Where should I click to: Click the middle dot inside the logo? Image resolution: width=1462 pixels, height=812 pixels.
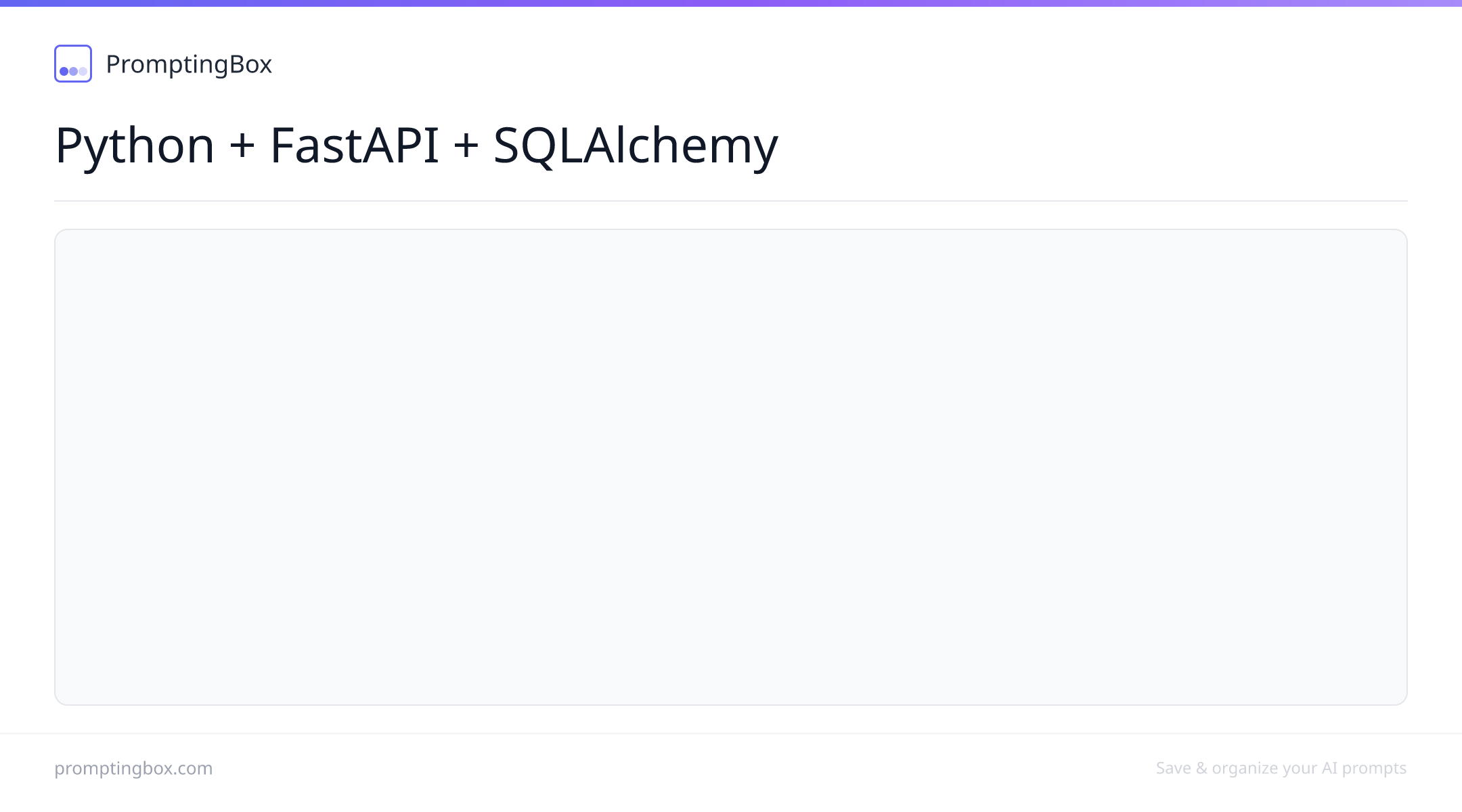point(73,71)
